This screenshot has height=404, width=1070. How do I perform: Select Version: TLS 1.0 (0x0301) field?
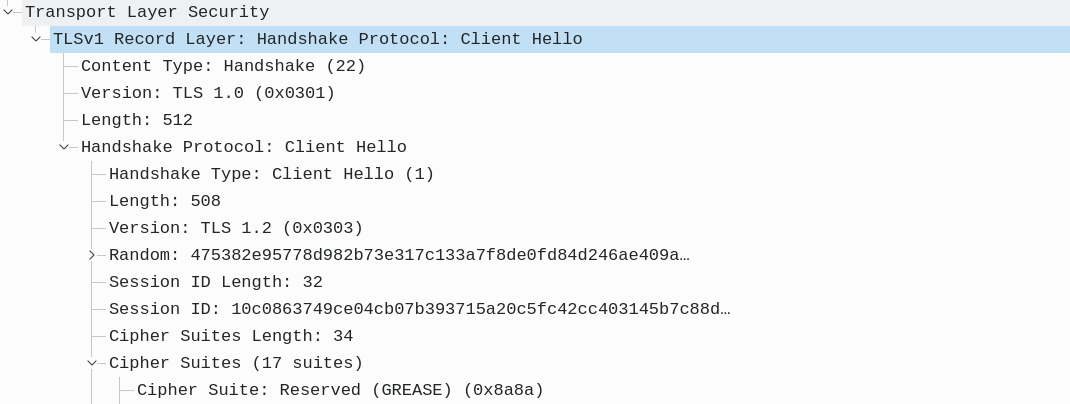click(208, 93)
